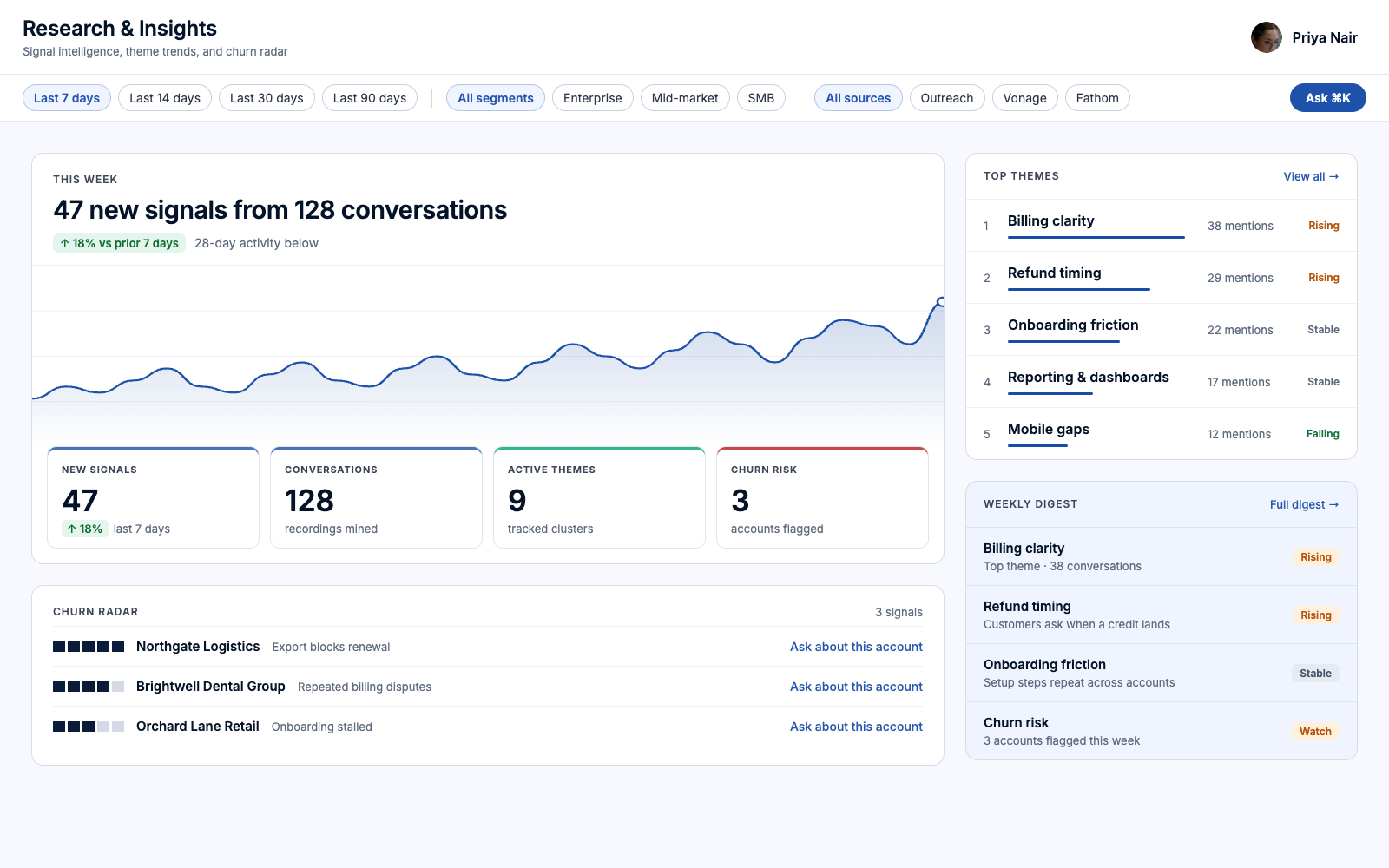Click Orchard Lane Retail account name
This screenshot has width=1389, height=868.
coord(198,727)
